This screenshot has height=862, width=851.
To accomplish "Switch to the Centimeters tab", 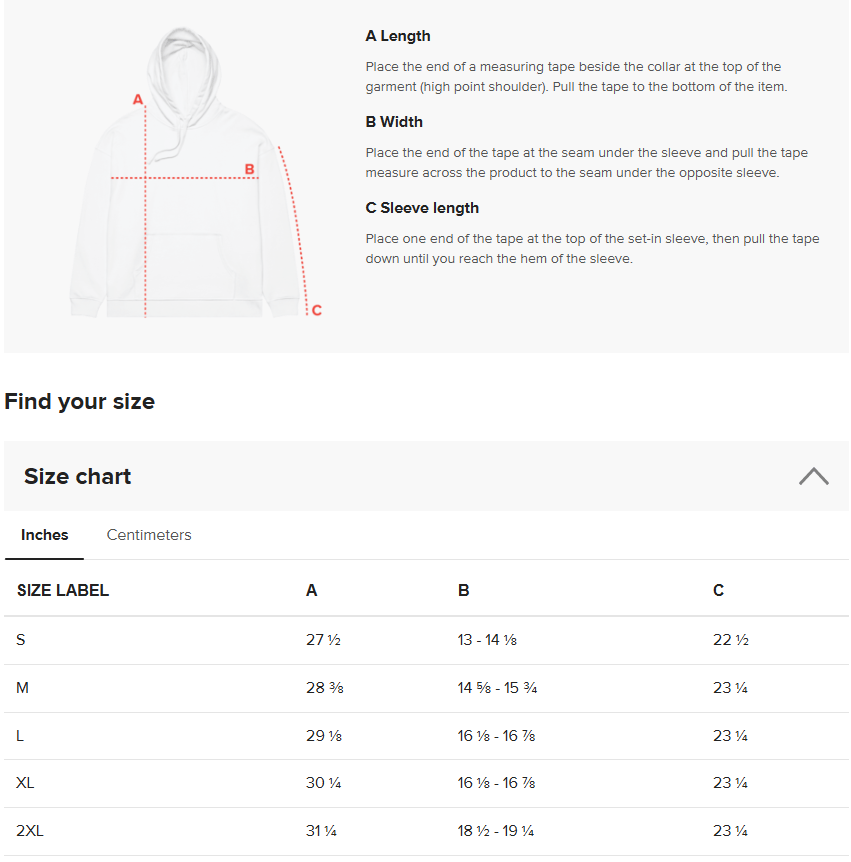I will [149, 535].
